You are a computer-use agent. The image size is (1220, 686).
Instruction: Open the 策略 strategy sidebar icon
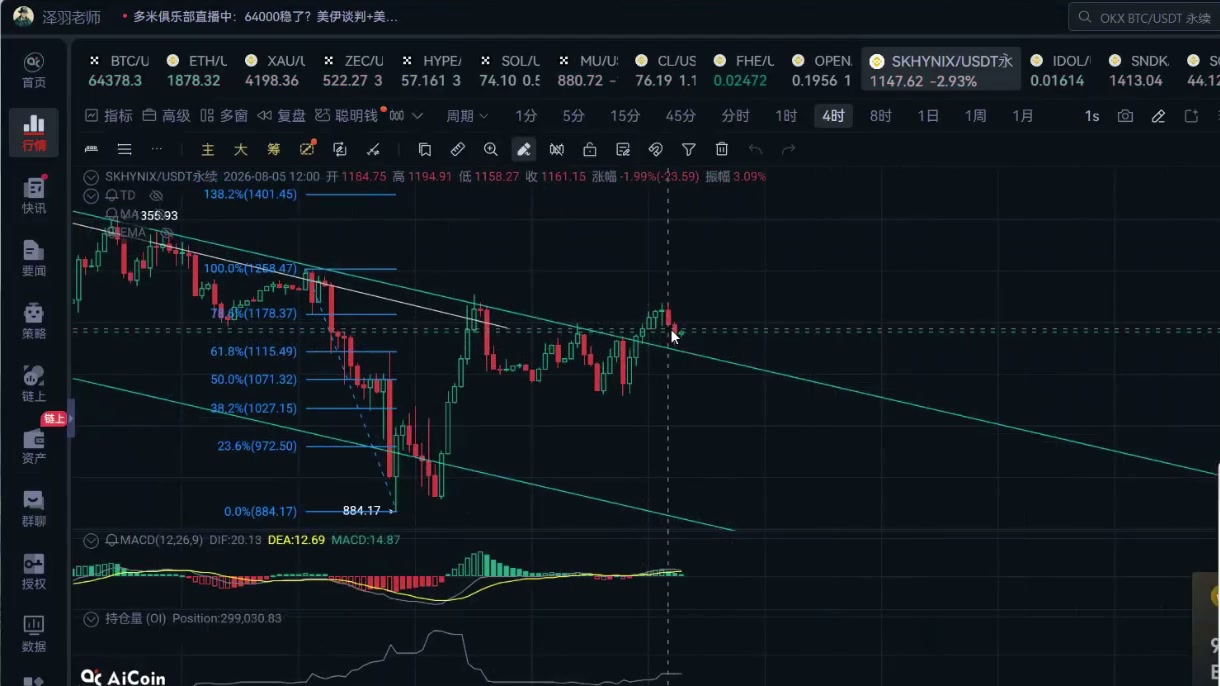point(33,321)
